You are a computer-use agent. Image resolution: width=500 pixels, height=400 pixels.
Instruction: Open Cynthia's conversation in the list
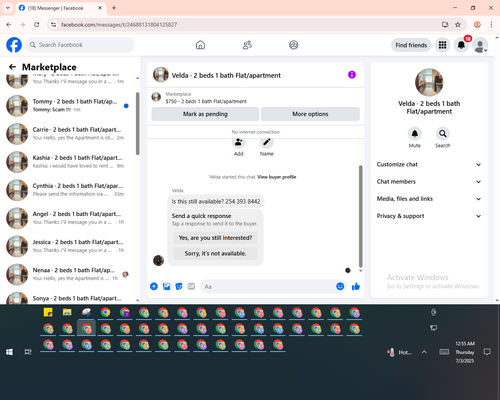tap(68, 190)
